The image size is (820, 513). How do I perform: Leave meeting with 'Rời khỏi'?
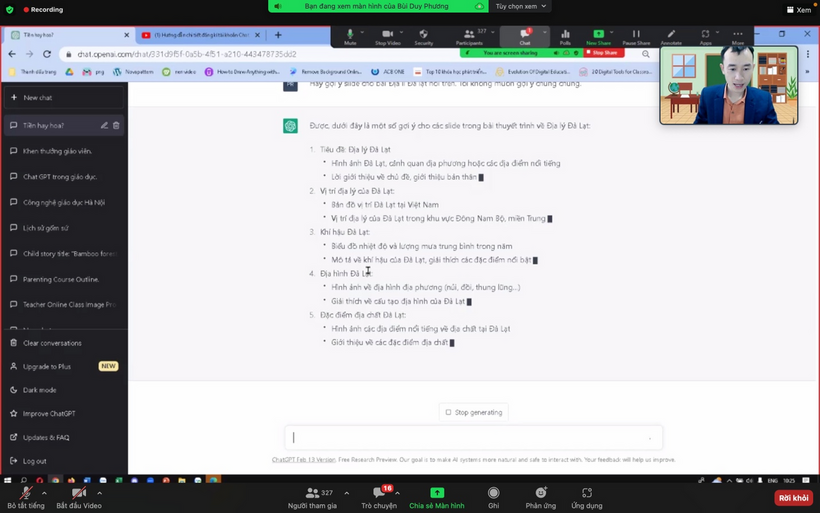point(793,497)
